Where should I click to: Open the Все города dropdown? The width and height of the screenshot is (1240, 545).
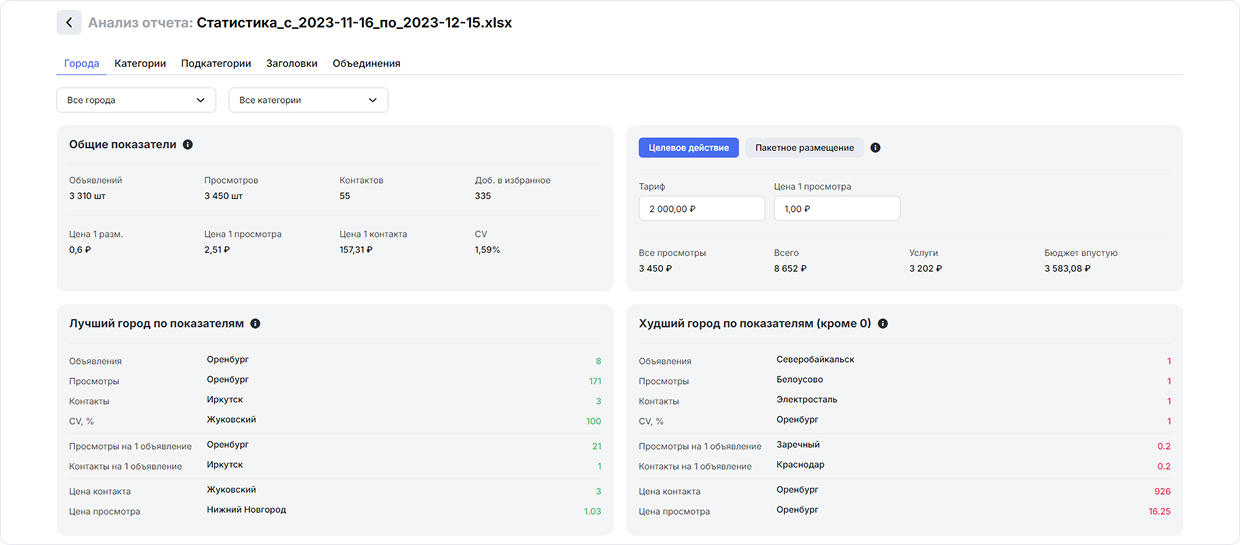[136, 100]
